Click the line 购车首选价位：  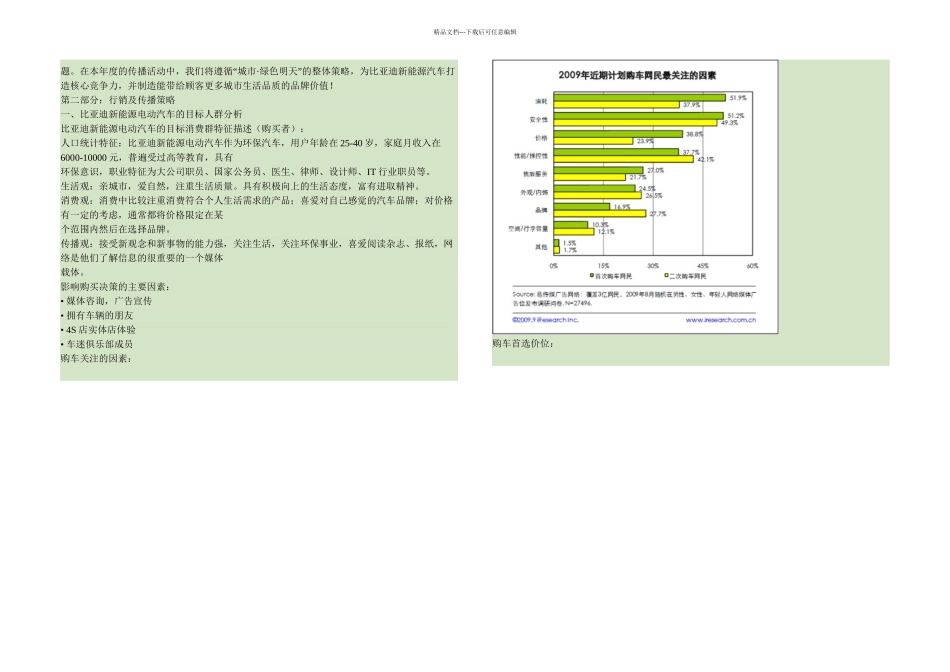click(x=523, y=344)
